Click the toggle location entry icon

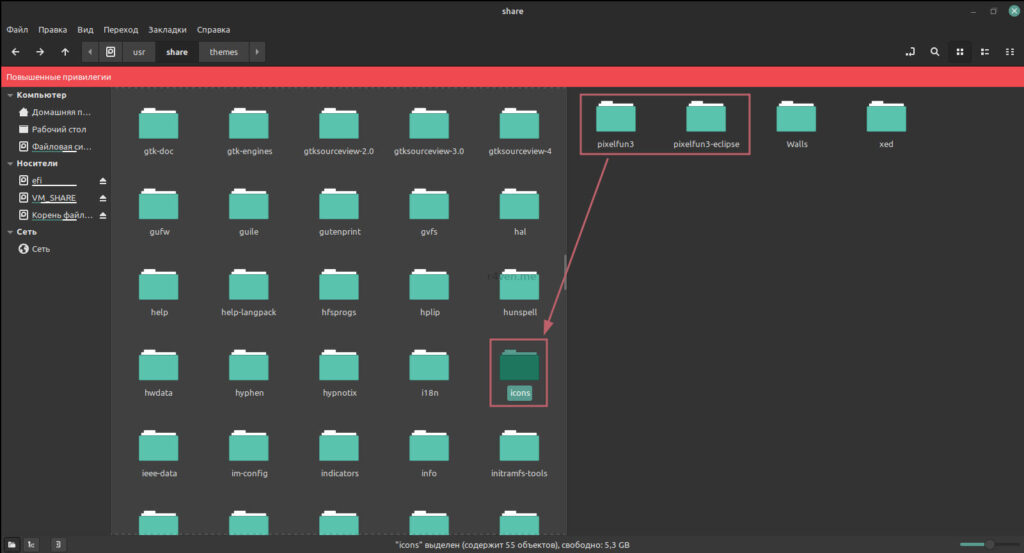910,52
